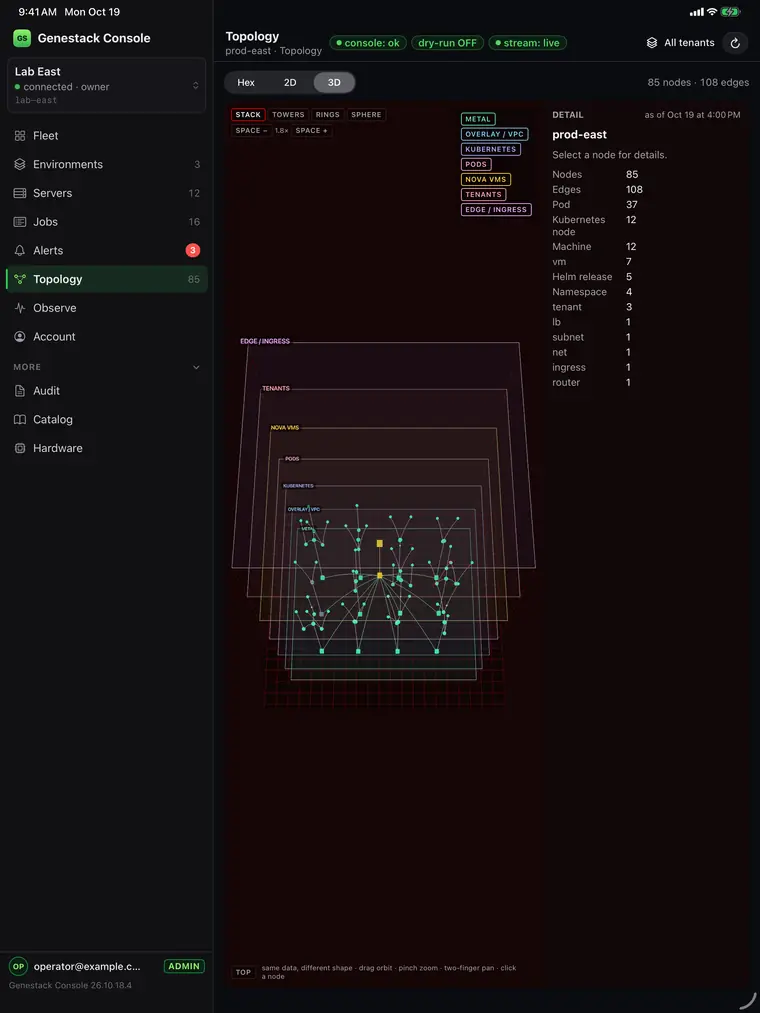Click the Hardware chip icon

click(20, 448)
